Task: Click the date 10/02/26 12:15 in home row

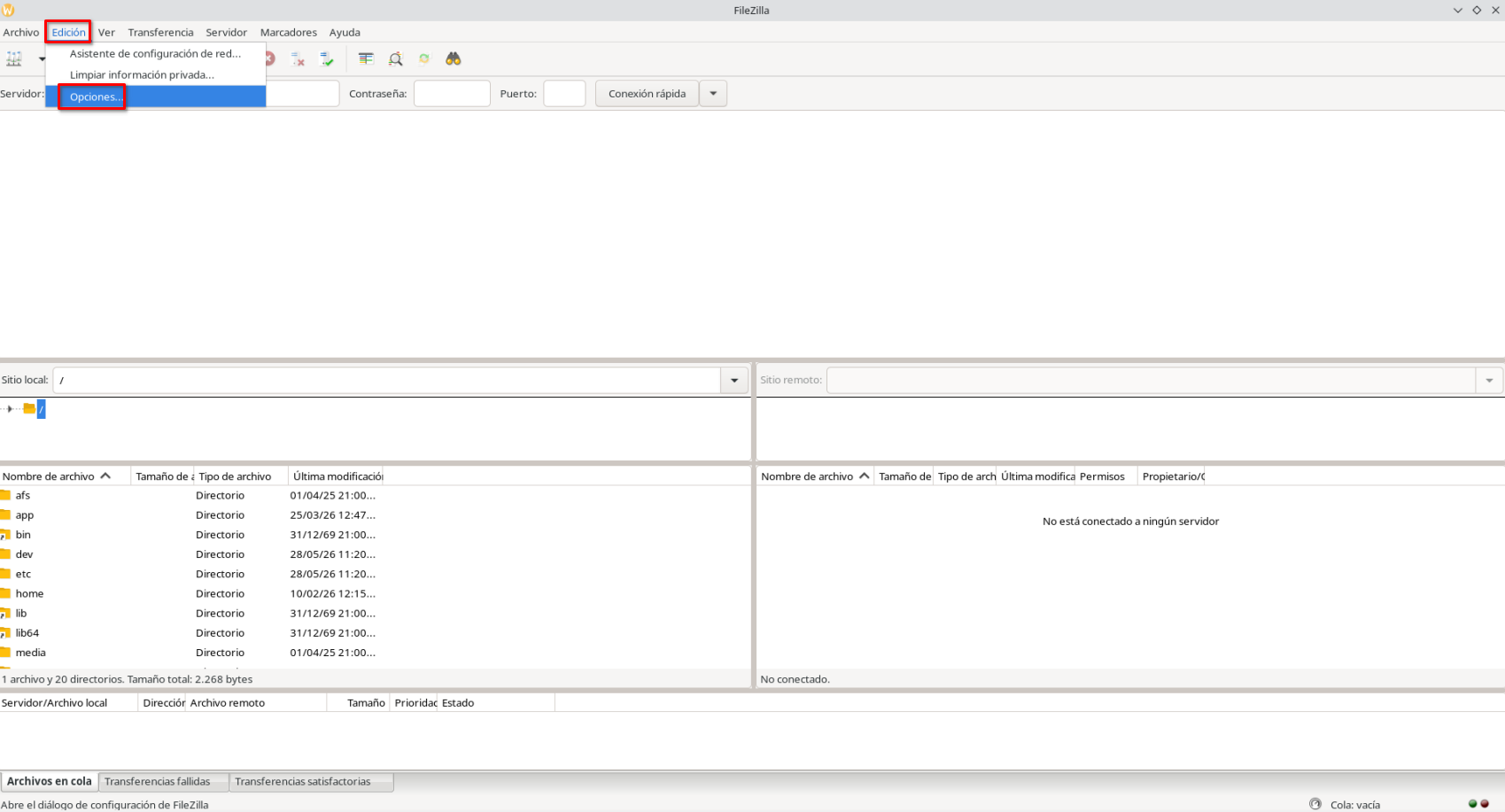Action: click(333, 594)
